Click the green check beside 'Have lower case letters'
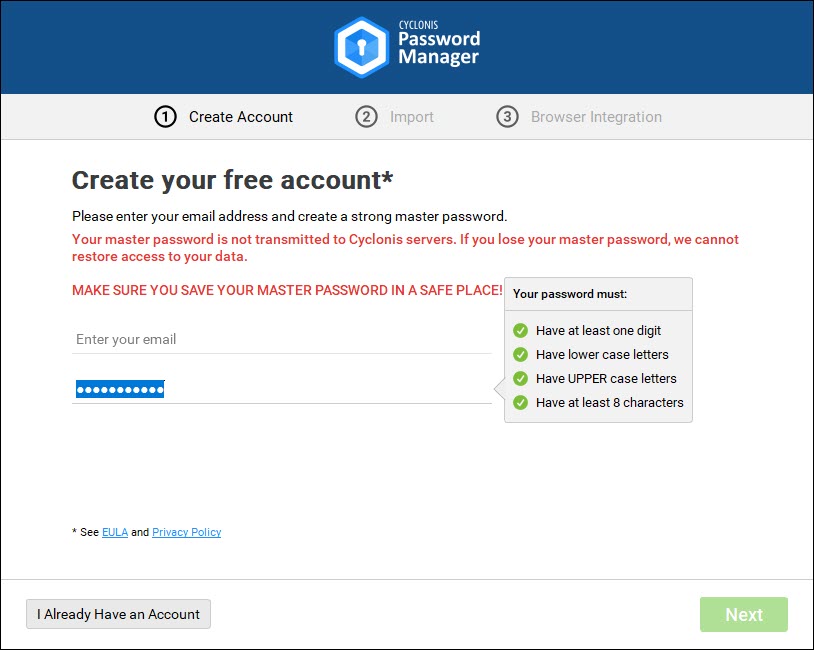The width and height of the screenshot is (814, 650). (520, 355)
